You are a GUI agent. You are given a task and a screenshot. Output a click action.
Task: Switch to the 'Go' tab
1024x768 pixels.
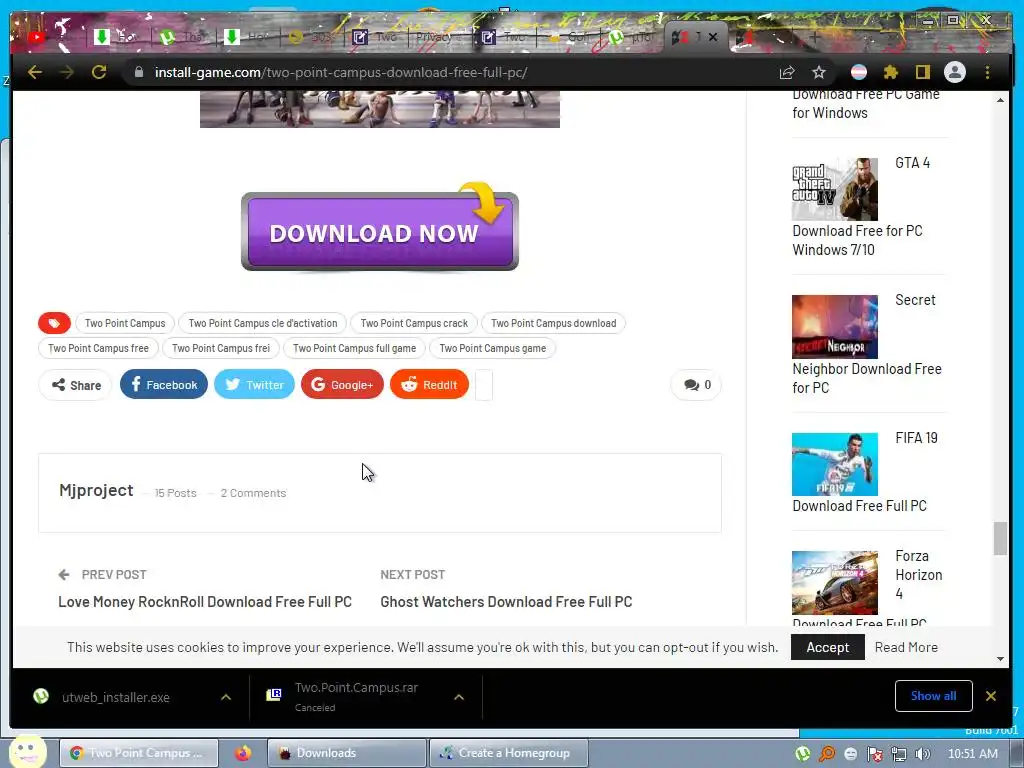(568, 37)
